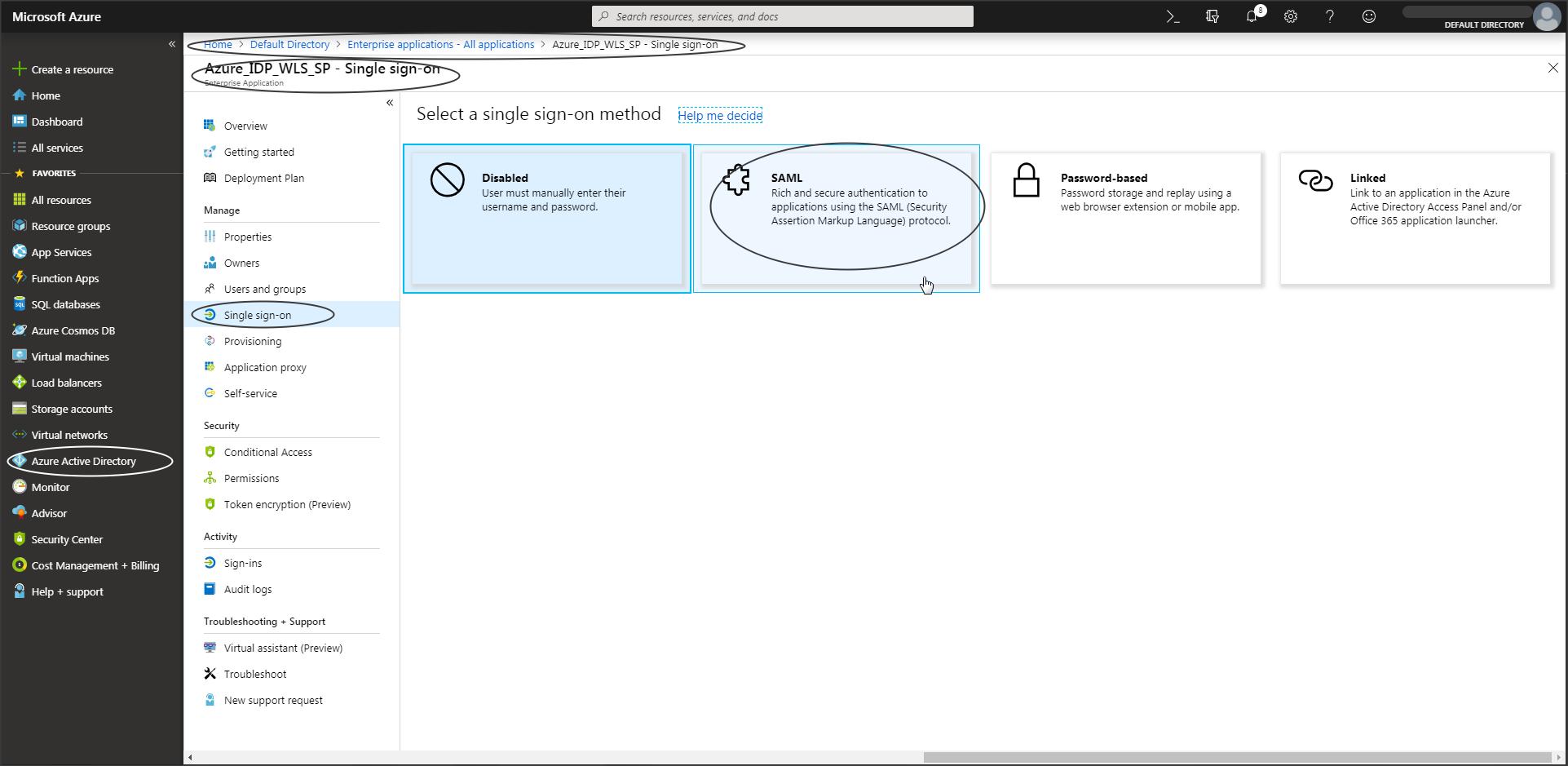Click the Virtual machines monitor icon
Image resolution: width=1568 pixels, height=766 pixels.
click(x=20, y=356)
